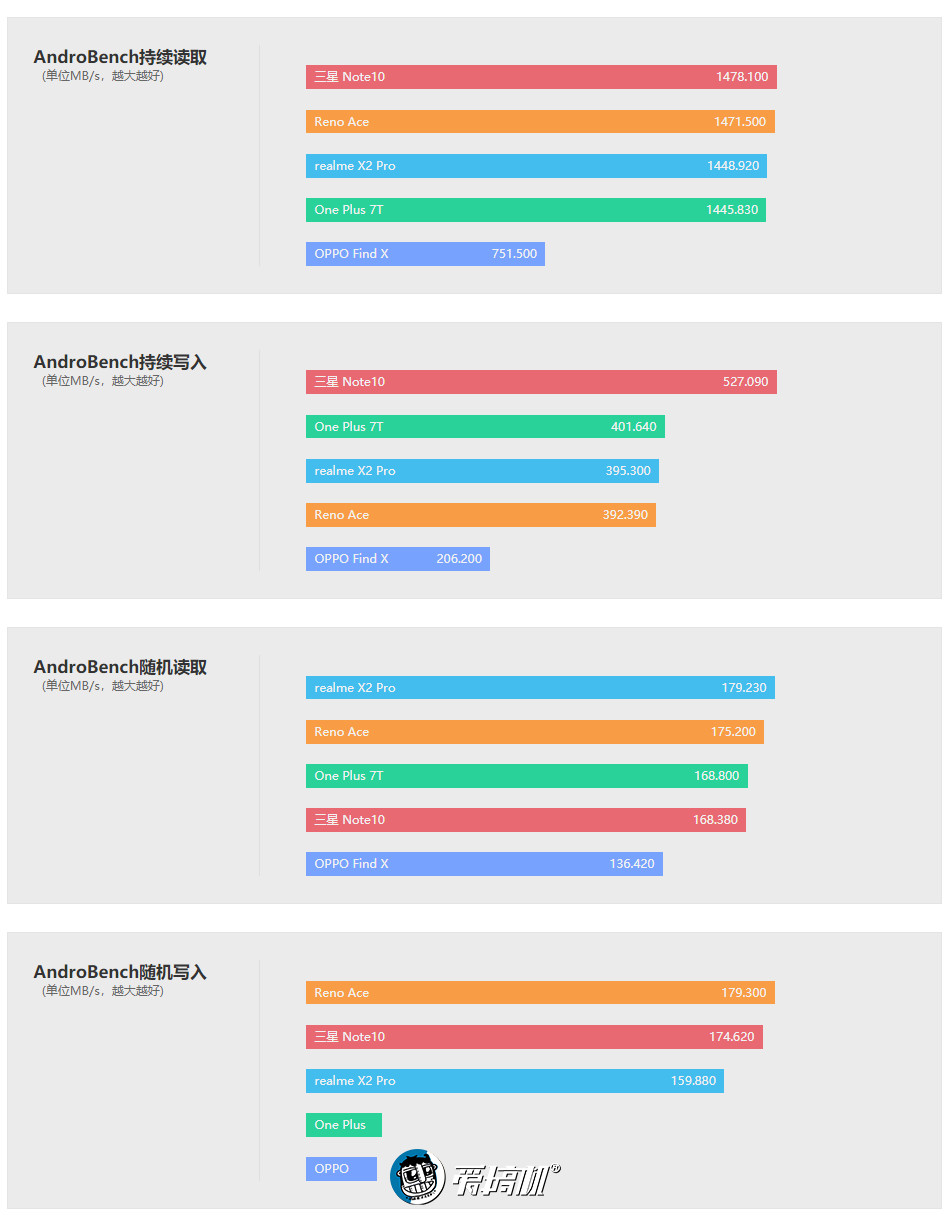This screenshot has width=951, height=1215.
Task: Click the cartoon mascot watermark logo
Action: pyautogui.click(x=418, y=1176)
